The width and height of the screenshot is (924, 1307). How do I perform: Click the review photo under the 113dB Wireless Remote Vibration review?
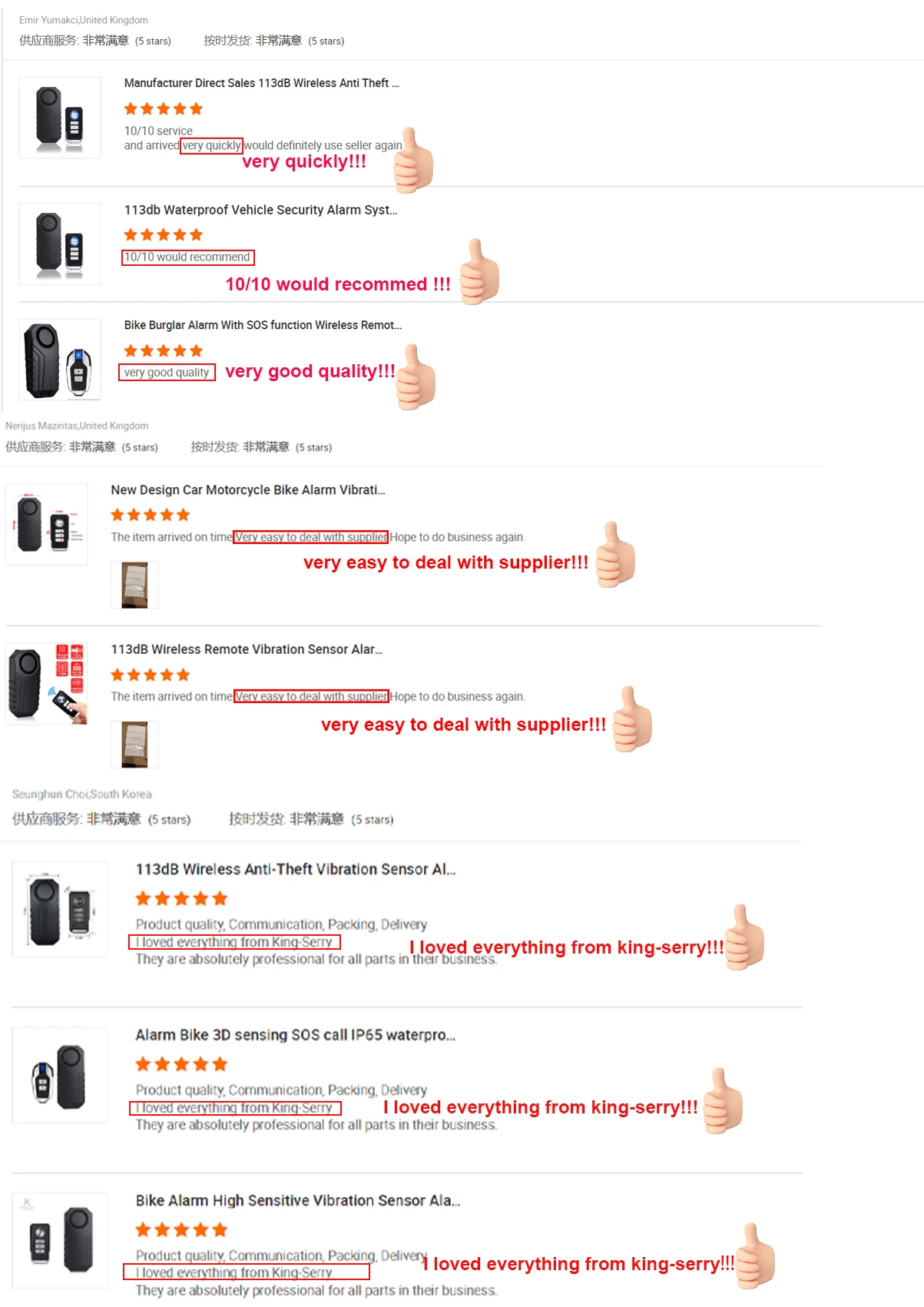point(135,745)
